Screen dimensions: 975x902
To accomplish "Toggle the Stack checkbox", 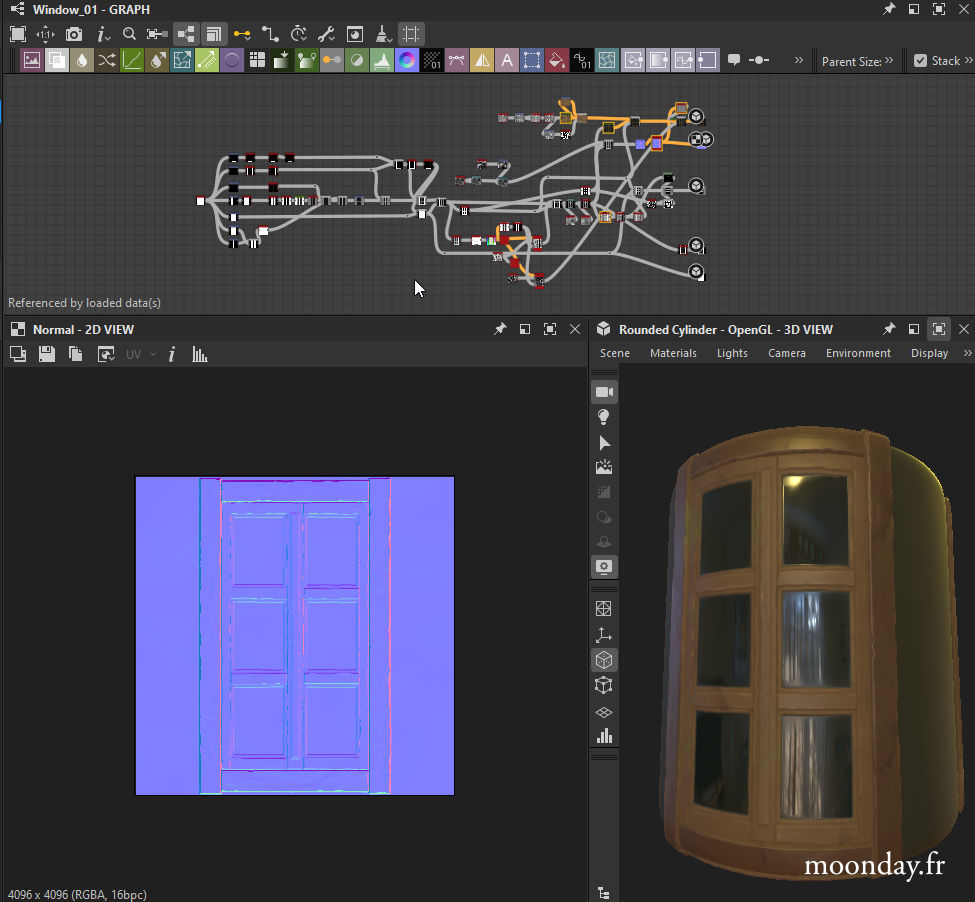I will (920, 61).
